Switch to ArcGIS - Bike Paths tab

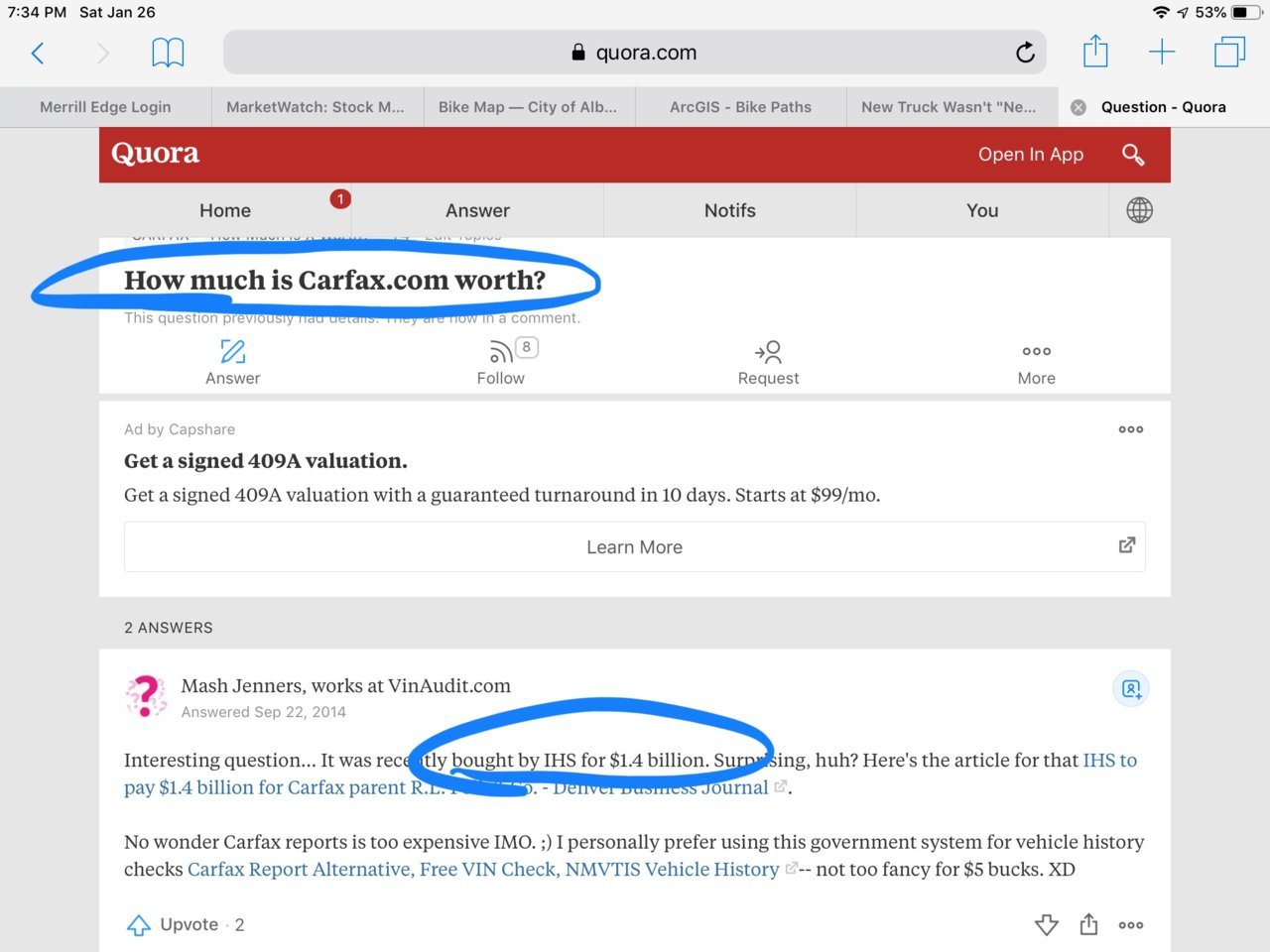pos(740,107)
